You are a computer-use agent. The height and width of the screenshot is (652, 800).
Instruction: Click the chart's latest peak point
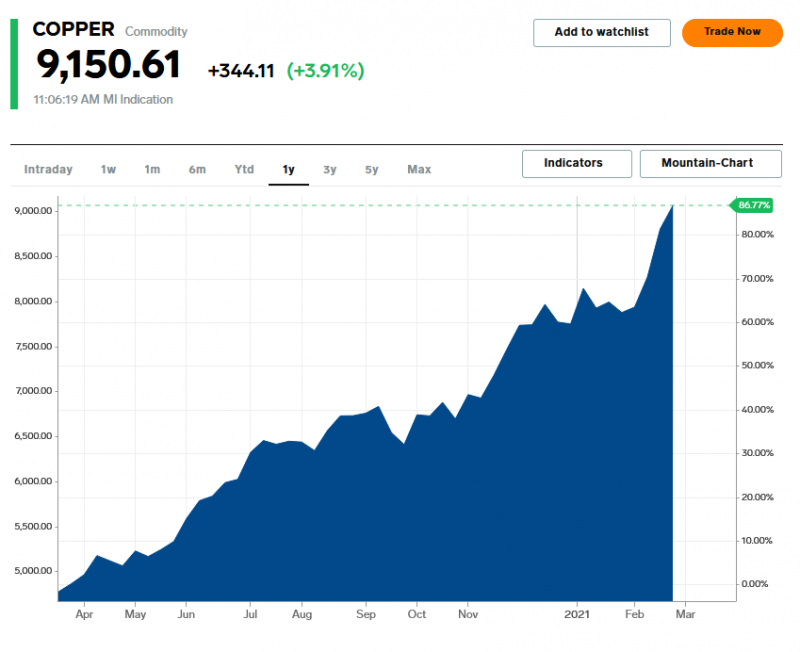tap(672, 206)
